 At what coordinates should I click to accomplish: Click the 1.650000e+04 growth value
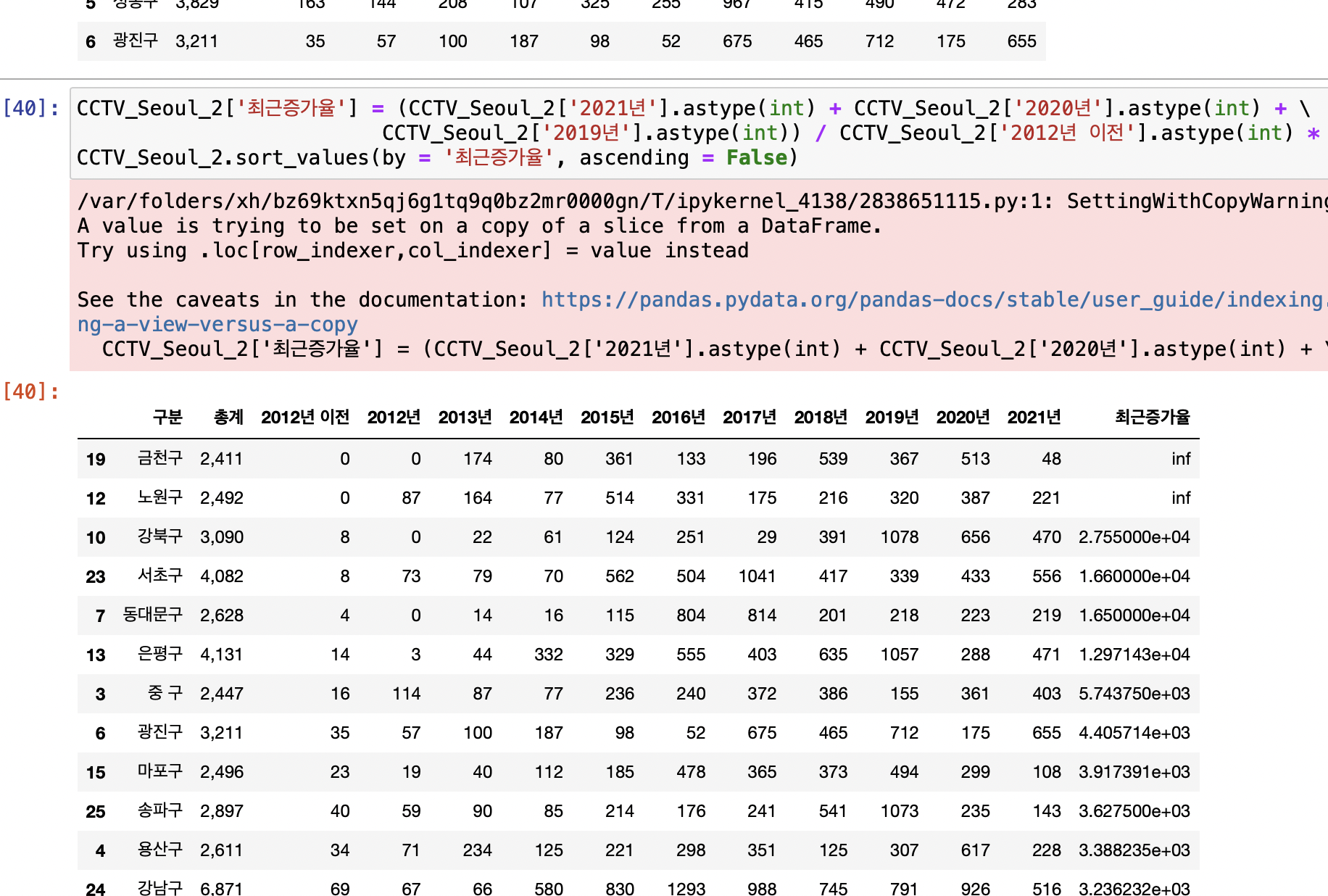tap(1134, 615)
